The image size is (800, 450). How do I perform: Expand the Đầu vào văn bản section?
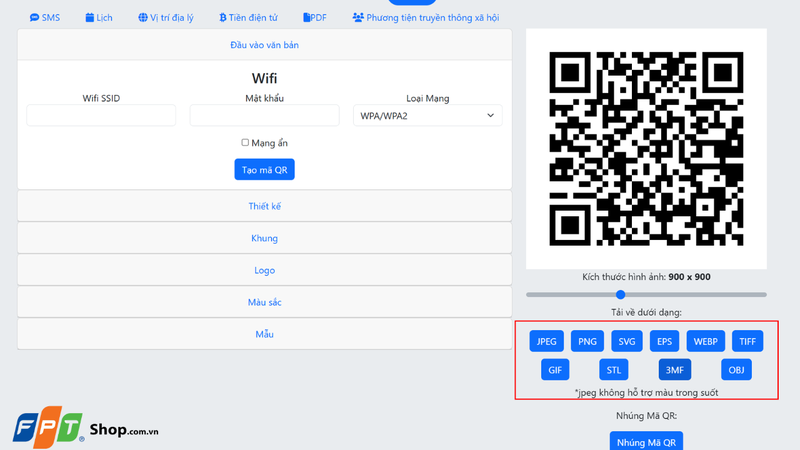(x=264, y=45)
